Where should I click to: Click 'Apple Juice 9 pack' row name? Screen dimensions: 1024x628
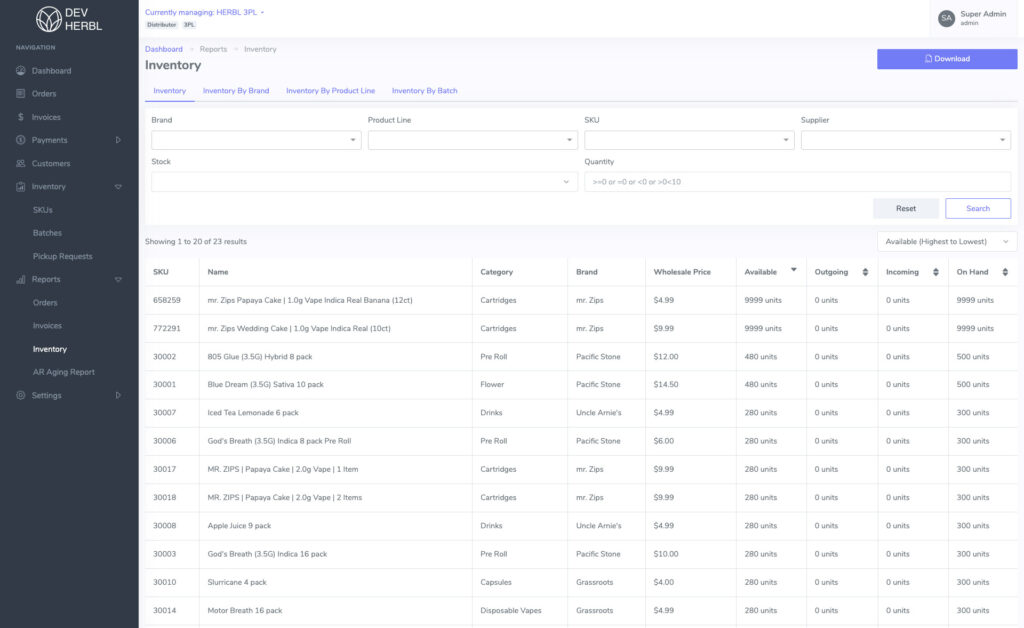coord(239,526)
